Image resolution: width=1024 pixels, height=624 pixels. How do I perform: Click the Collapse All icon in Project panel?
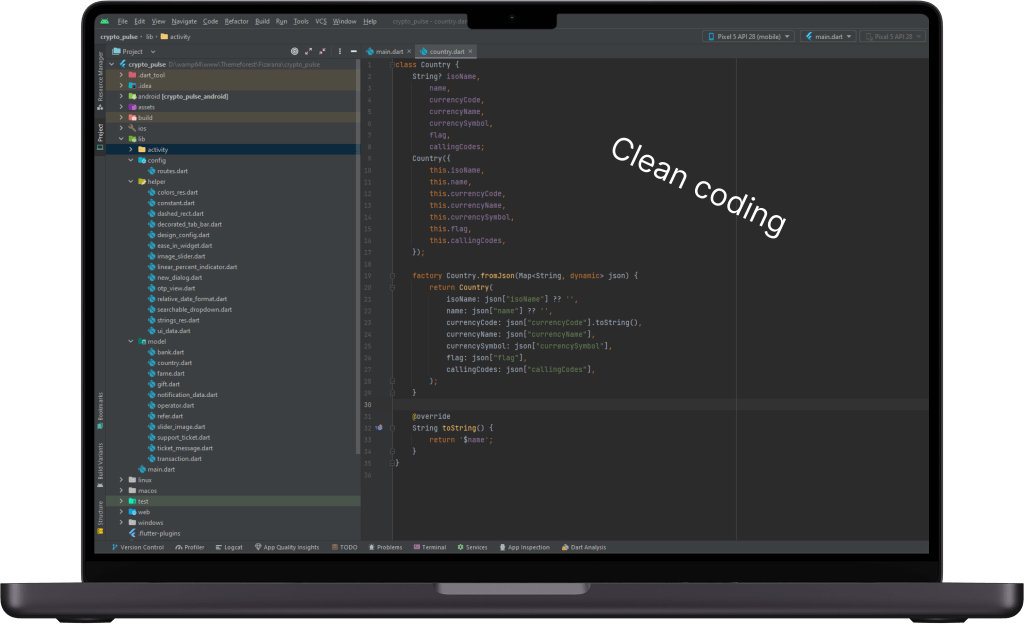(x=322, y=51)
